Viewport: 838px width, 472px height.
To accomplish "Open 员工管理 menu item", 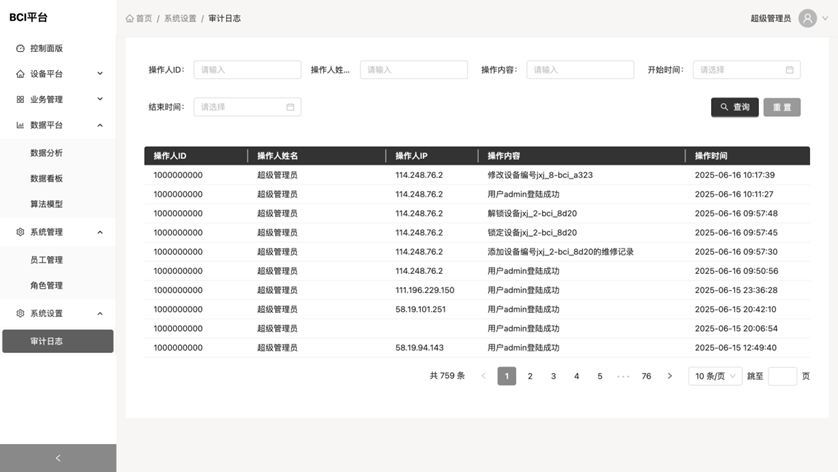I will 47,260.
